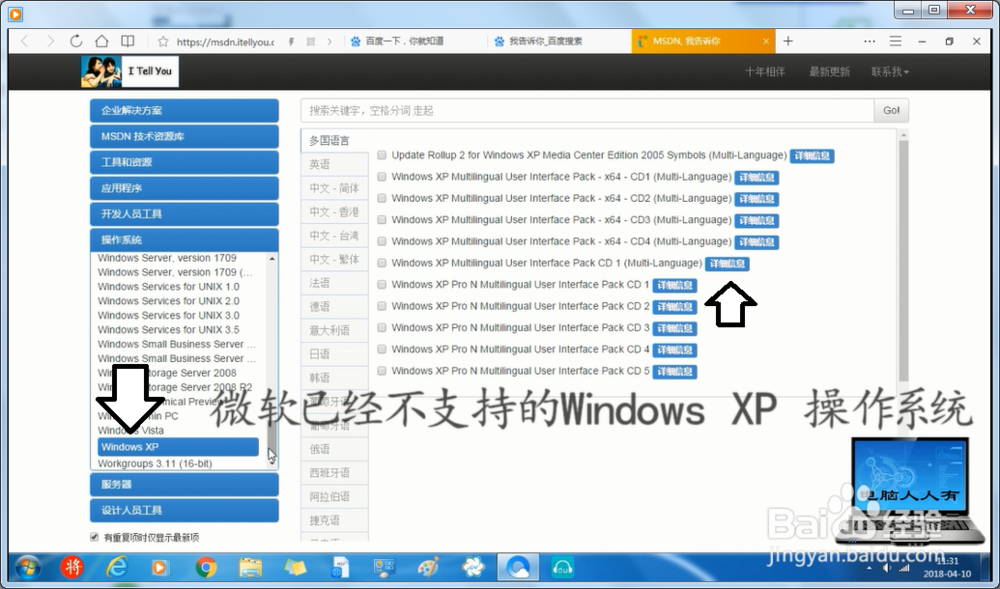Click the results list vertical scrollbar
1000x589 pixels.
click(902, 261)
